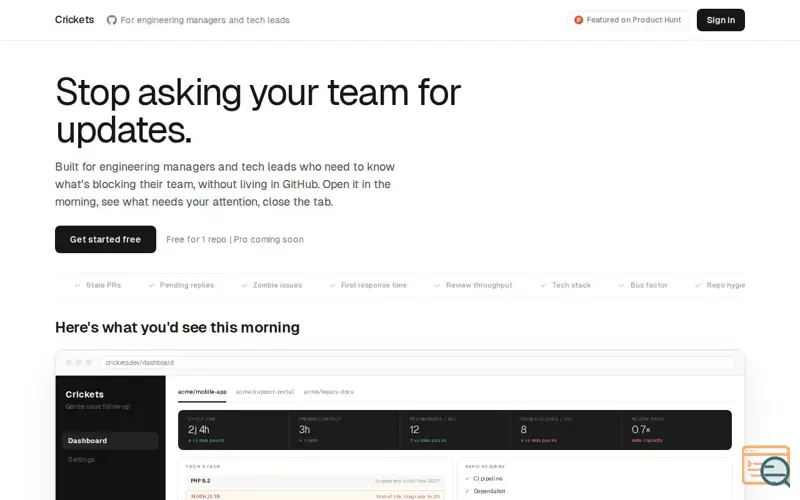Click the Cycle time 2j 4h metric
The width and height of the screenshot is (800, 500).
point(233,430)
